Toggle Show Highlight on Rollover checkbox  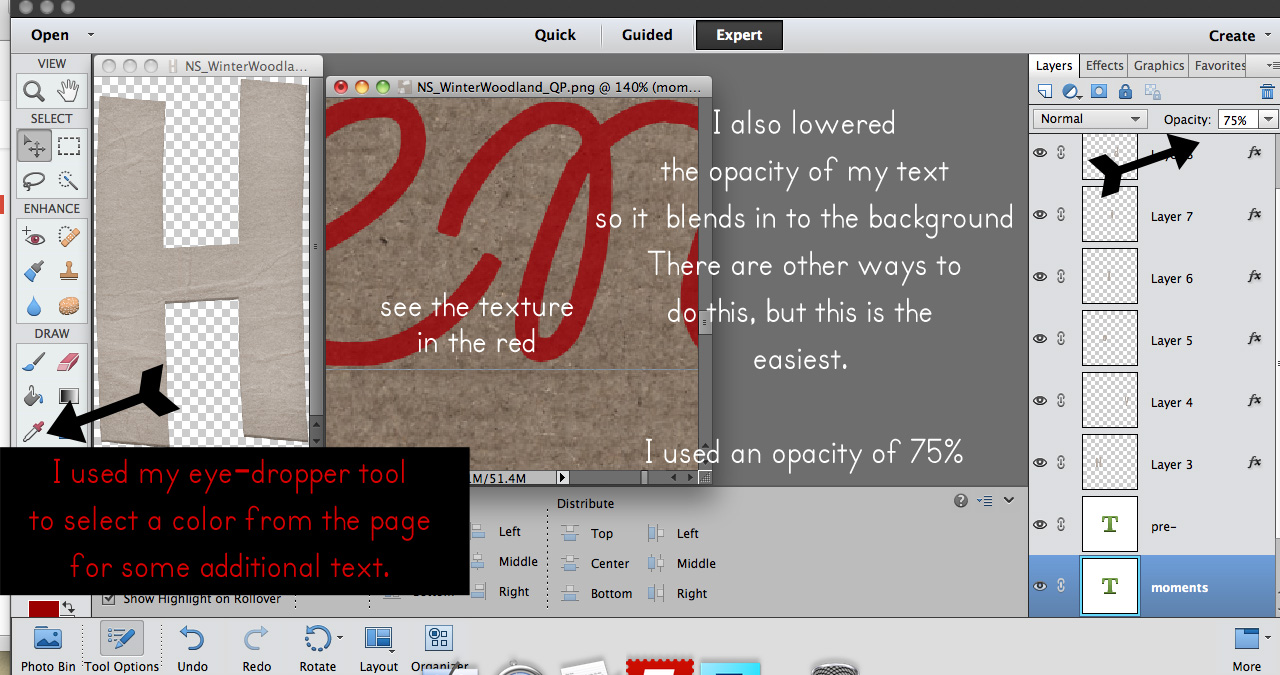click(x=109, y=599)
